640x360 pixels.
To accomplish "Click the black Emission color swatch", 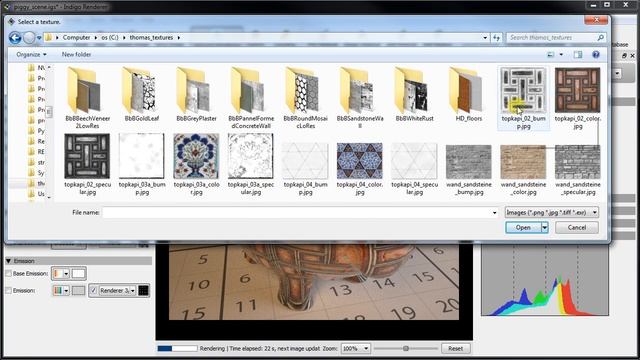I will tap(143, 291).
